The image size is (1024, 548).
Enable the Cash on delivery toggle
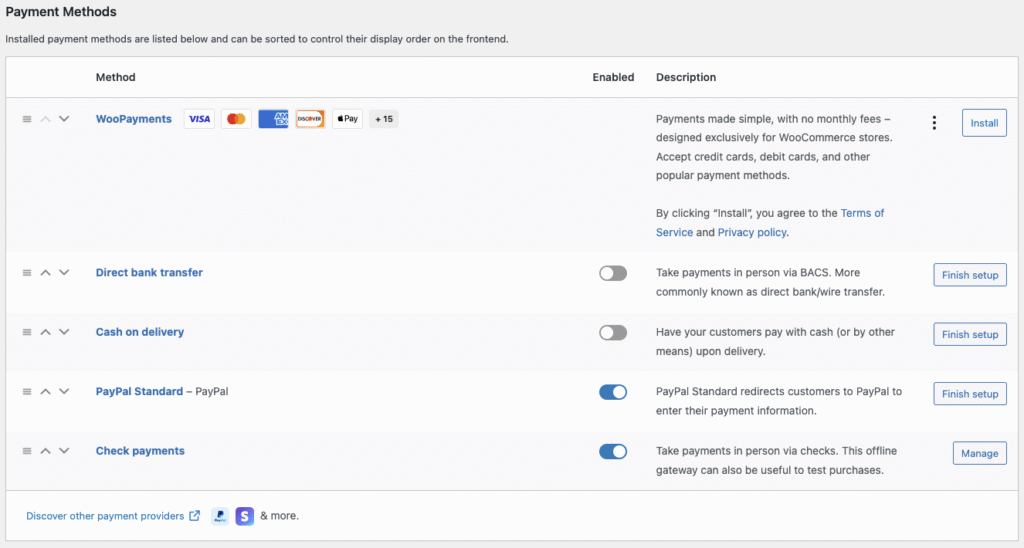(x=613, y=332)
